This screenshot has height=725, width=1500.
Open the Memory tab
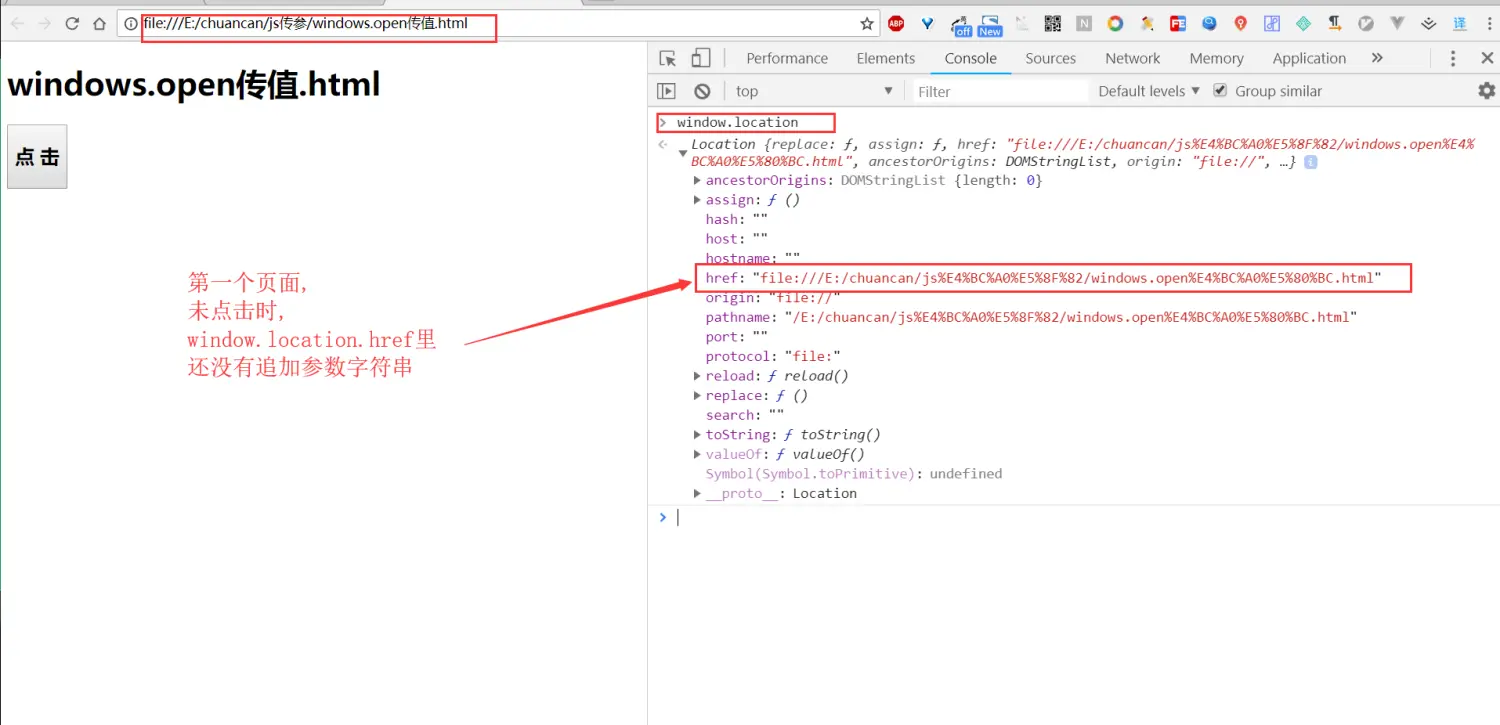click(x=1216, y=58)
